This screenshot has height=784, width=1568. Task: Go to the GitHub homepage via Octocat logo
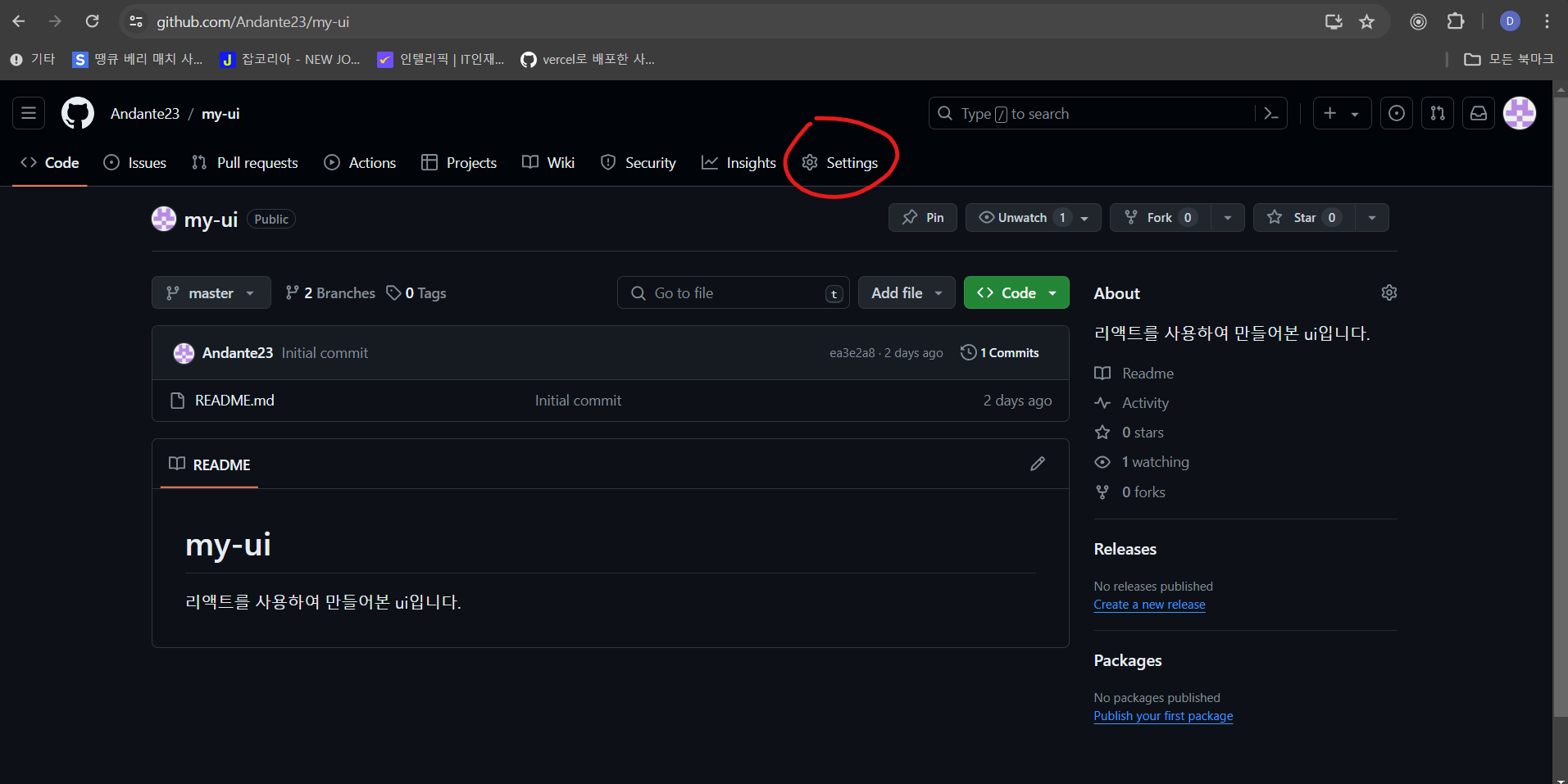click(78, 113)
